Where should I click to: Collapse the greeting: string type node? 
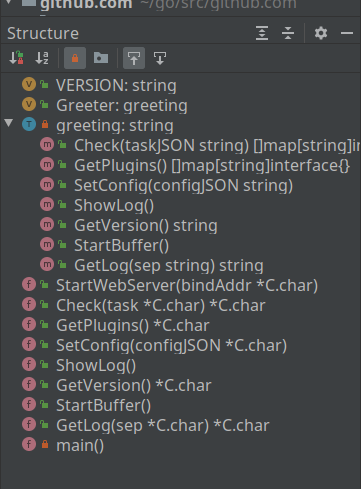pos(9,123)
